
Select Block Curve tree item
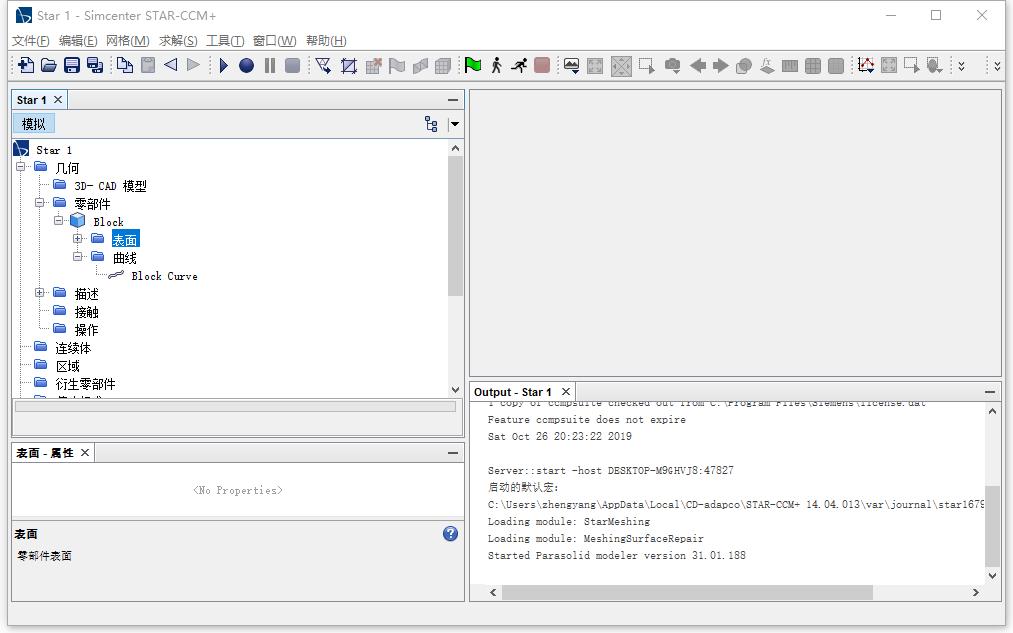[164, 276]
